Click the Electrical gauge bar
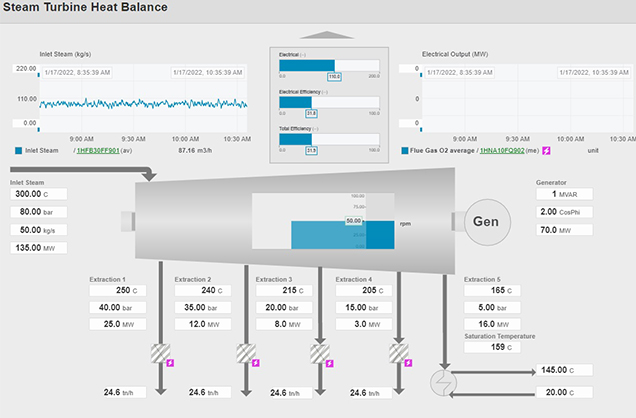 329,65
